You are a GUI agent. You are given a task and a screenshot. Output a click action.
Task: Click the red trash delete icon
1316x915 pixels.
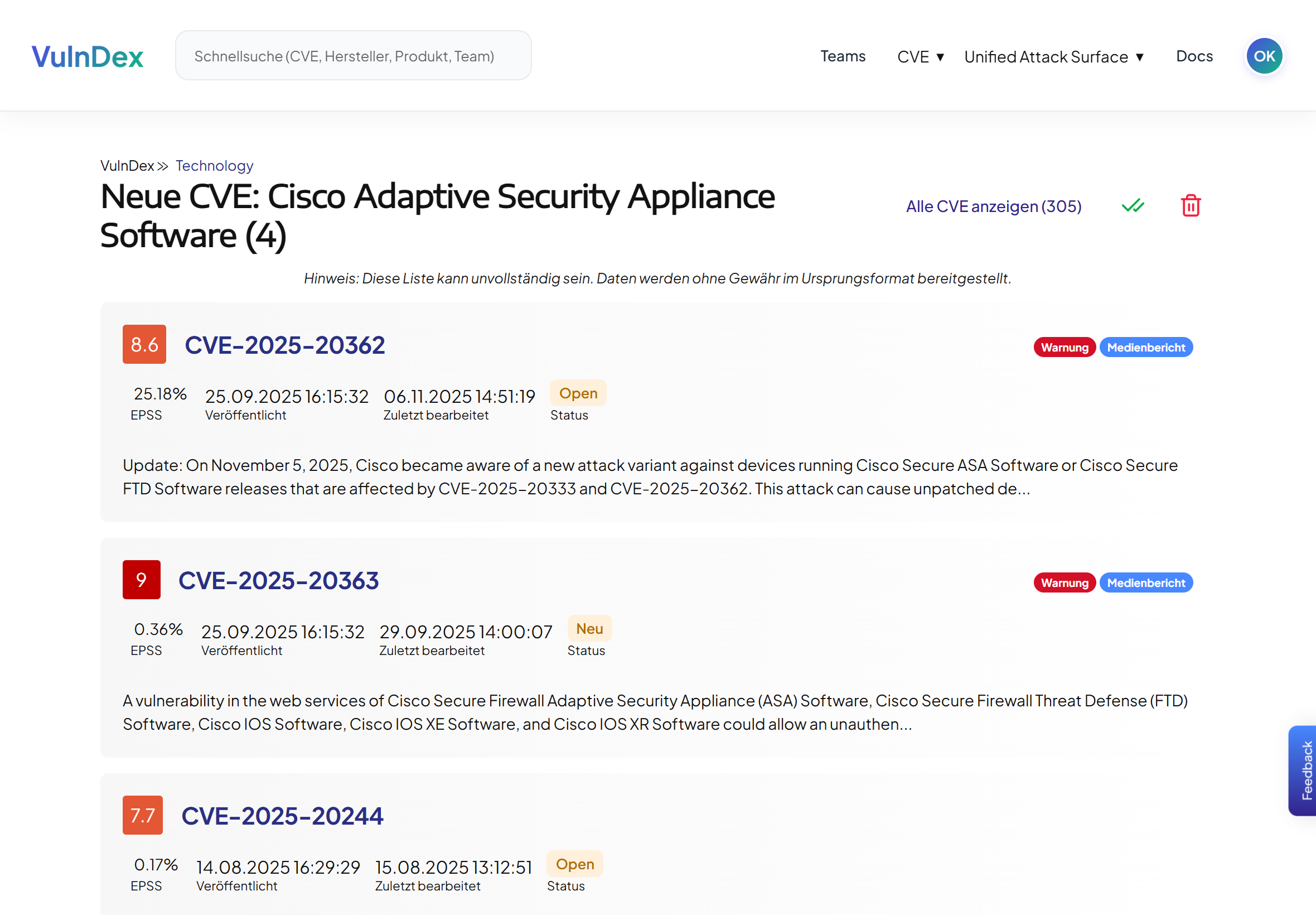point(1190,206)
